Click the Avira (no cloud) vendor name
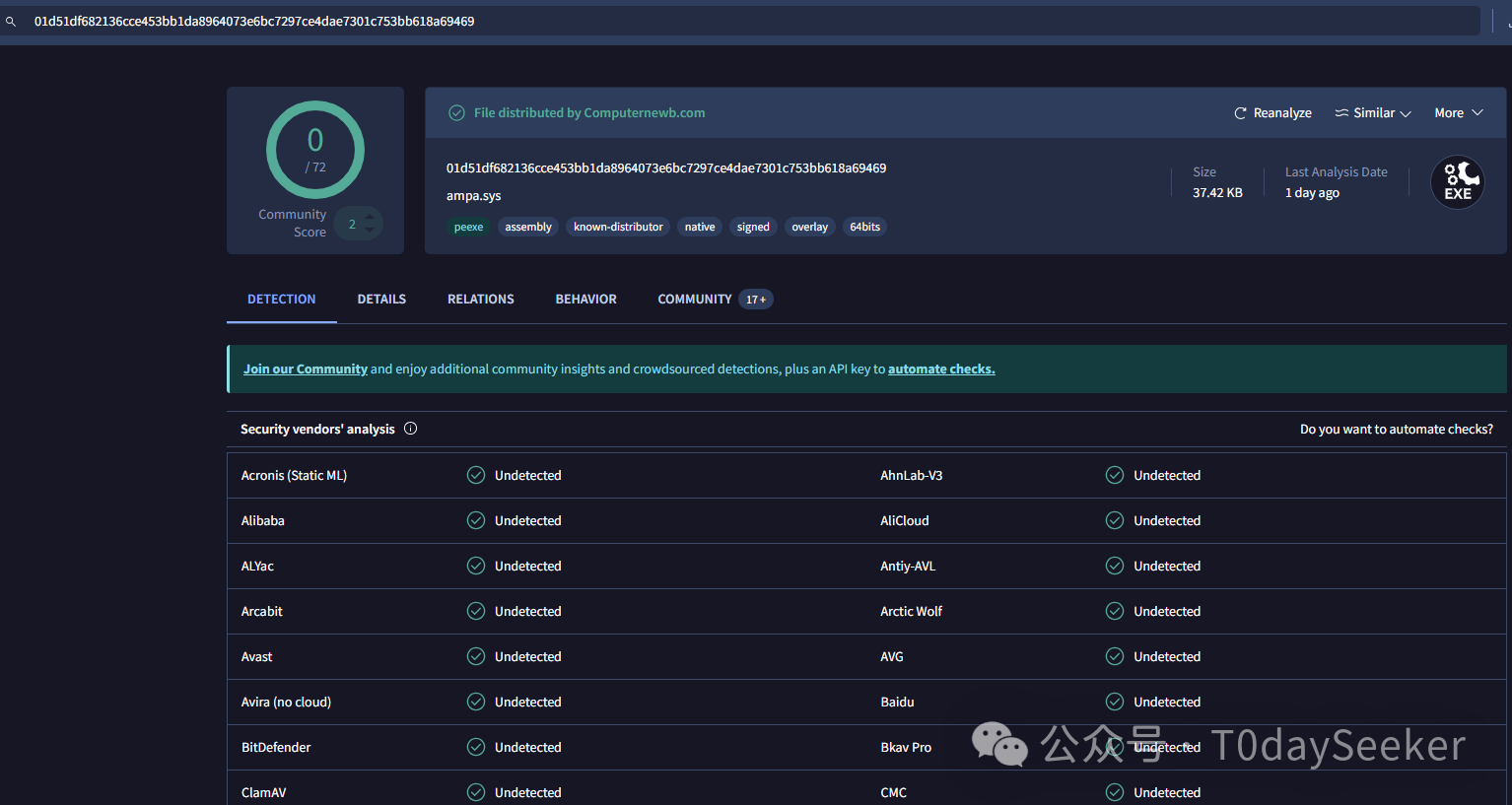The image size is (1512, 805). (286, 702)
